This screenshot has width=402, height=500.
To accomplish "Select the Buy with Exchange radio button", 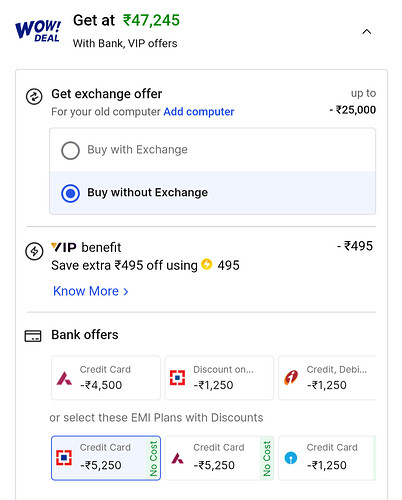I will tap(70, 150).
